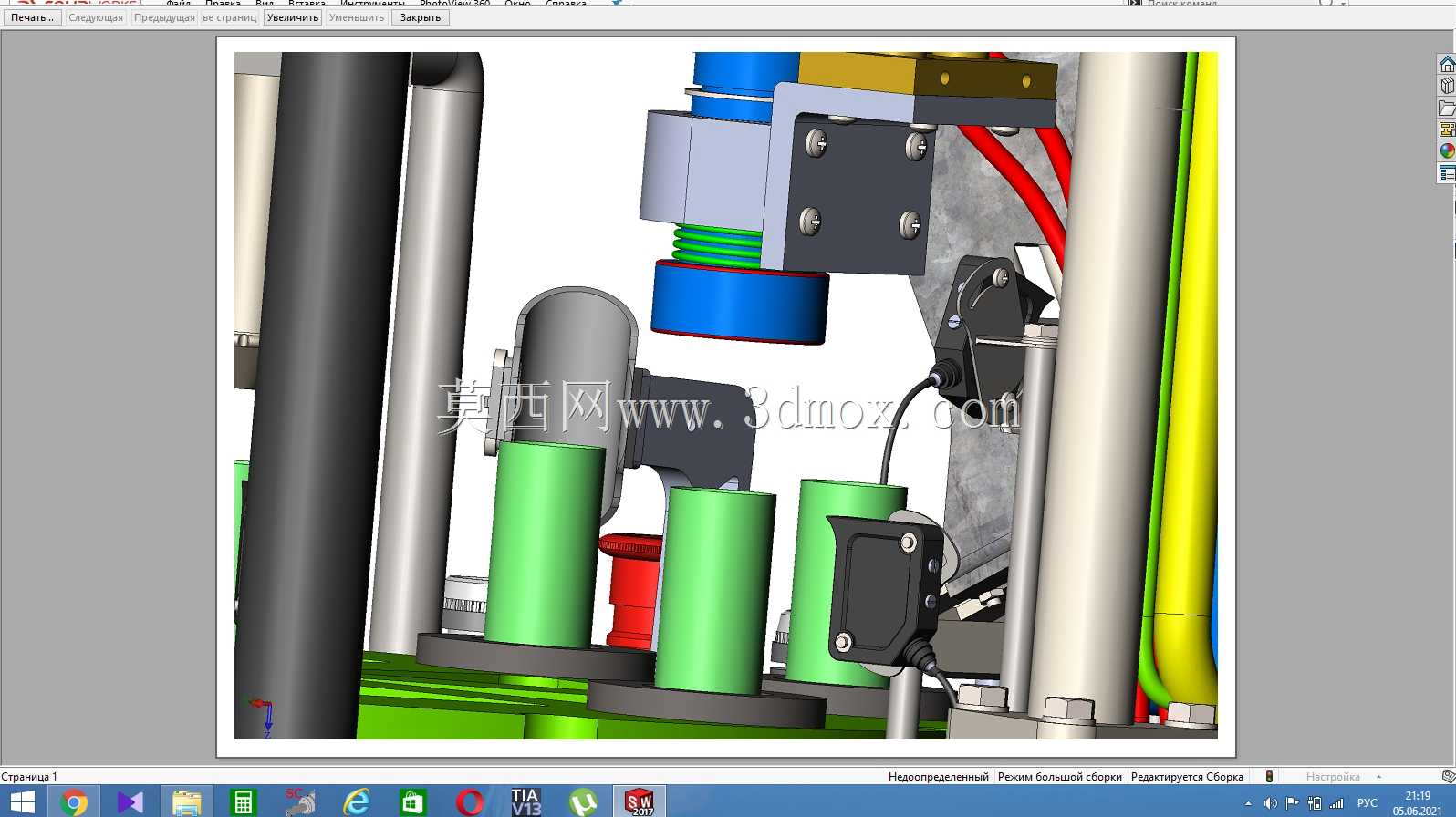Open the File Explorer task pane tab
The height and width of the screenshot is (817, 1456).
[1447, 108]
